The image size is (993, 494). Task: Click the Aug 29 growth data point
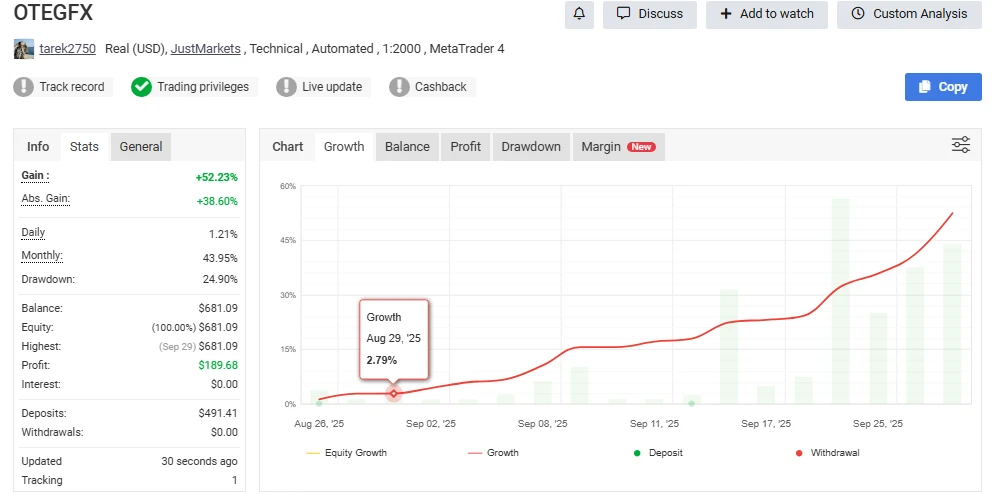pyautogui.click(x=394, y=393)
